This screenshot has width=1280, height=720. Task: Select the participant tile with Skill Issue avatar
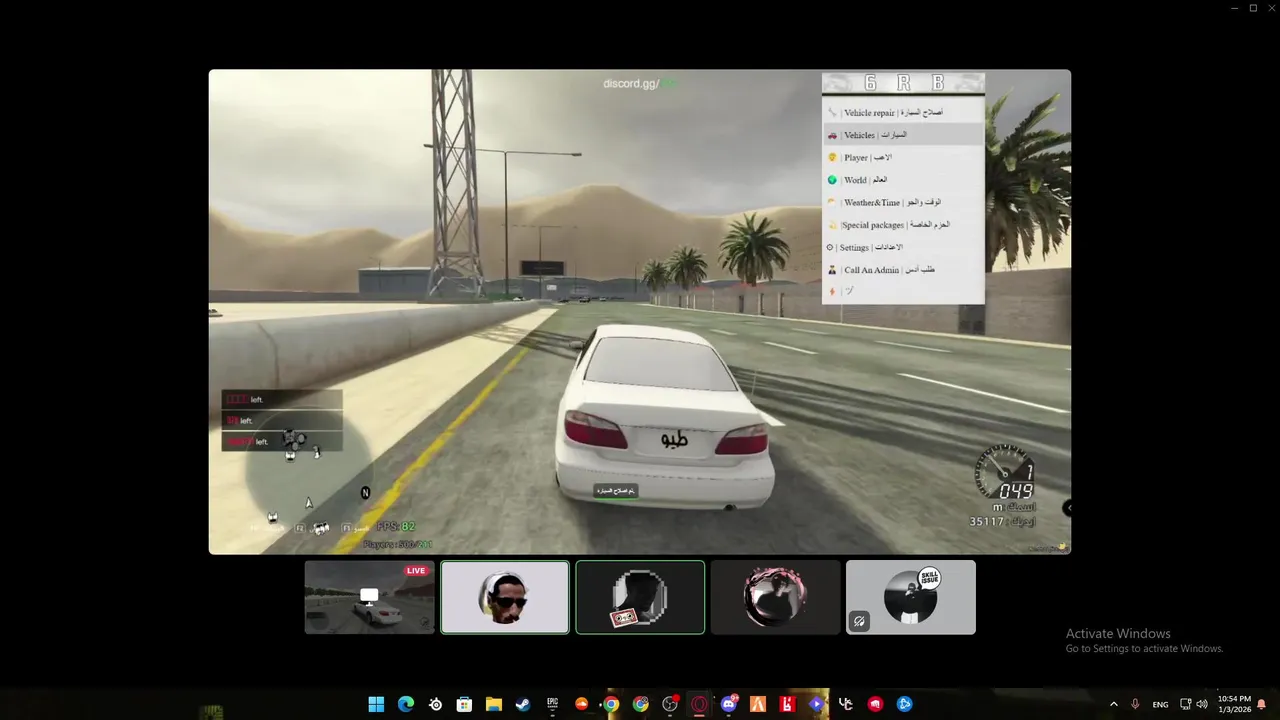[911, 597]
